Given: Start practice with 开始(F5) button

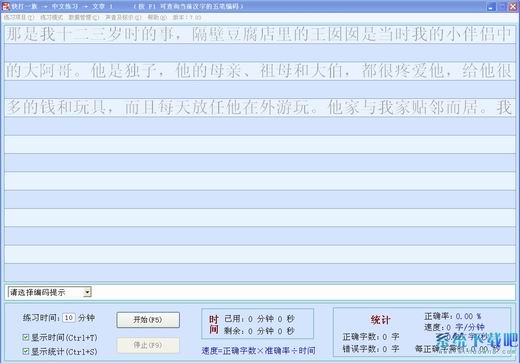Looking at the screenshot, I should 148,320.
